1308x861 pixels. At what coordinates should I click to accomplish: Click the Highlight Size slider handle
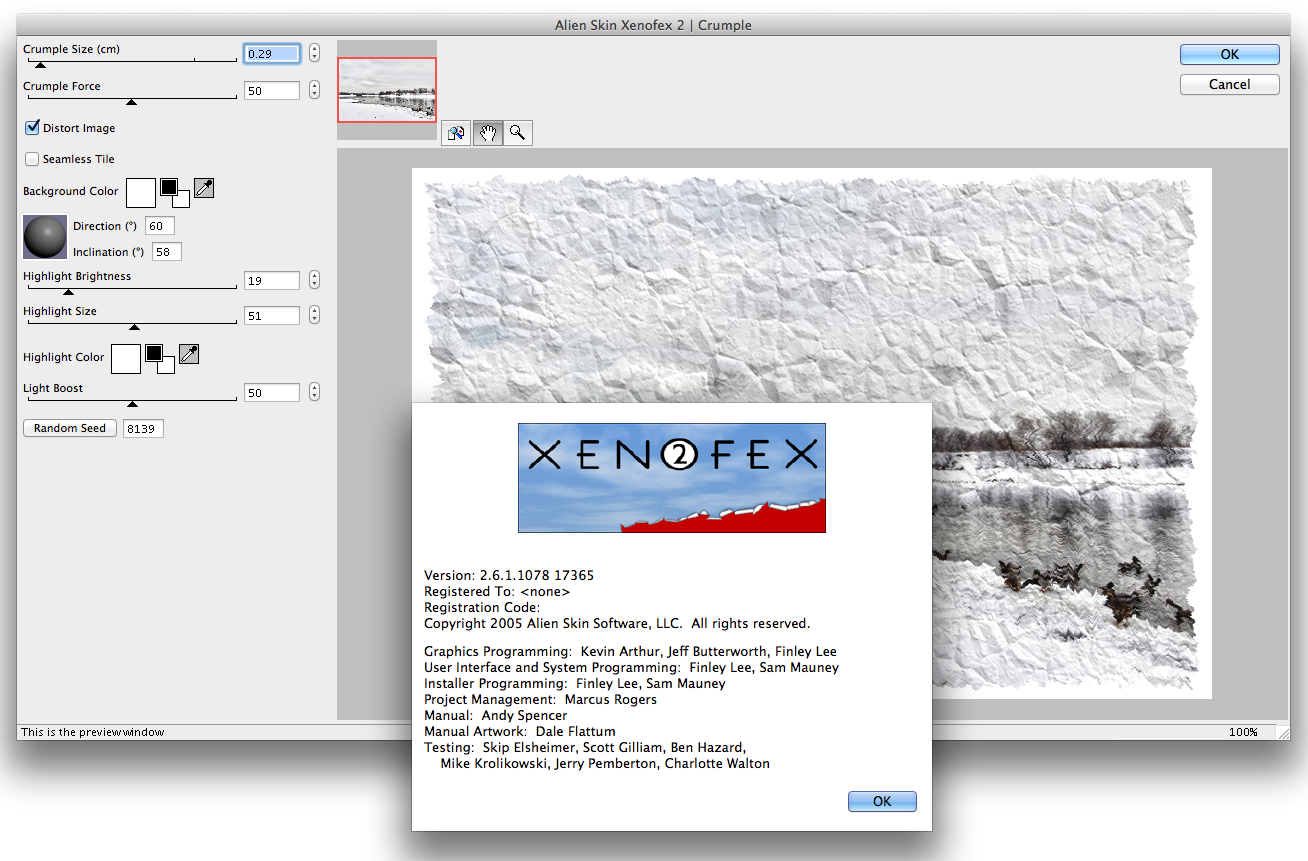[x=134, y=326]
